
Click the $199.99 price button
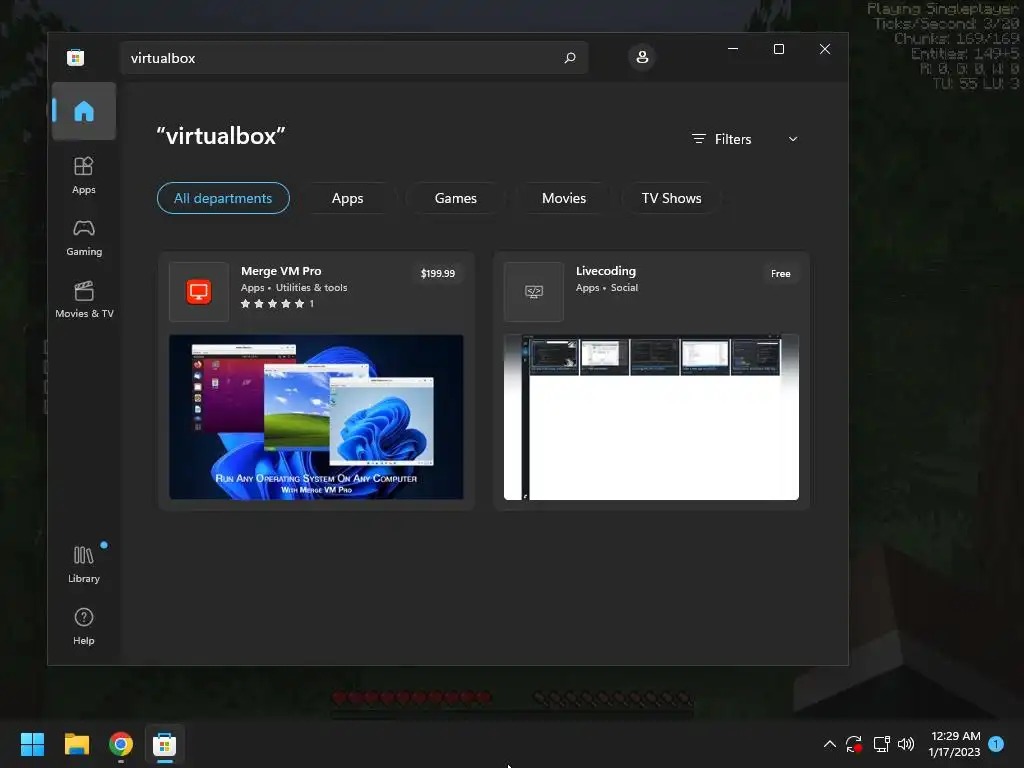pyautogui.click(x=438, y=273)
